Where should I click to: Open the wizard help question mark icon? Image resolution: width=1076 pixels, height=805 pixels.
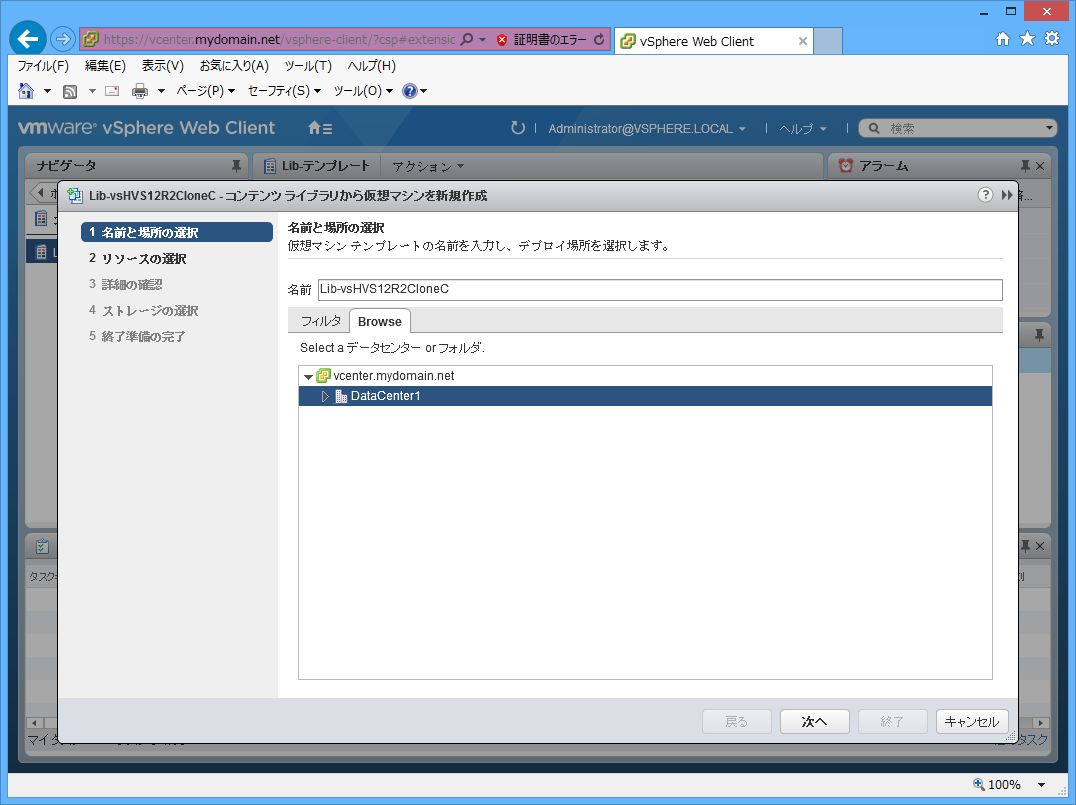pyautogui.click(x=985, y=195)
